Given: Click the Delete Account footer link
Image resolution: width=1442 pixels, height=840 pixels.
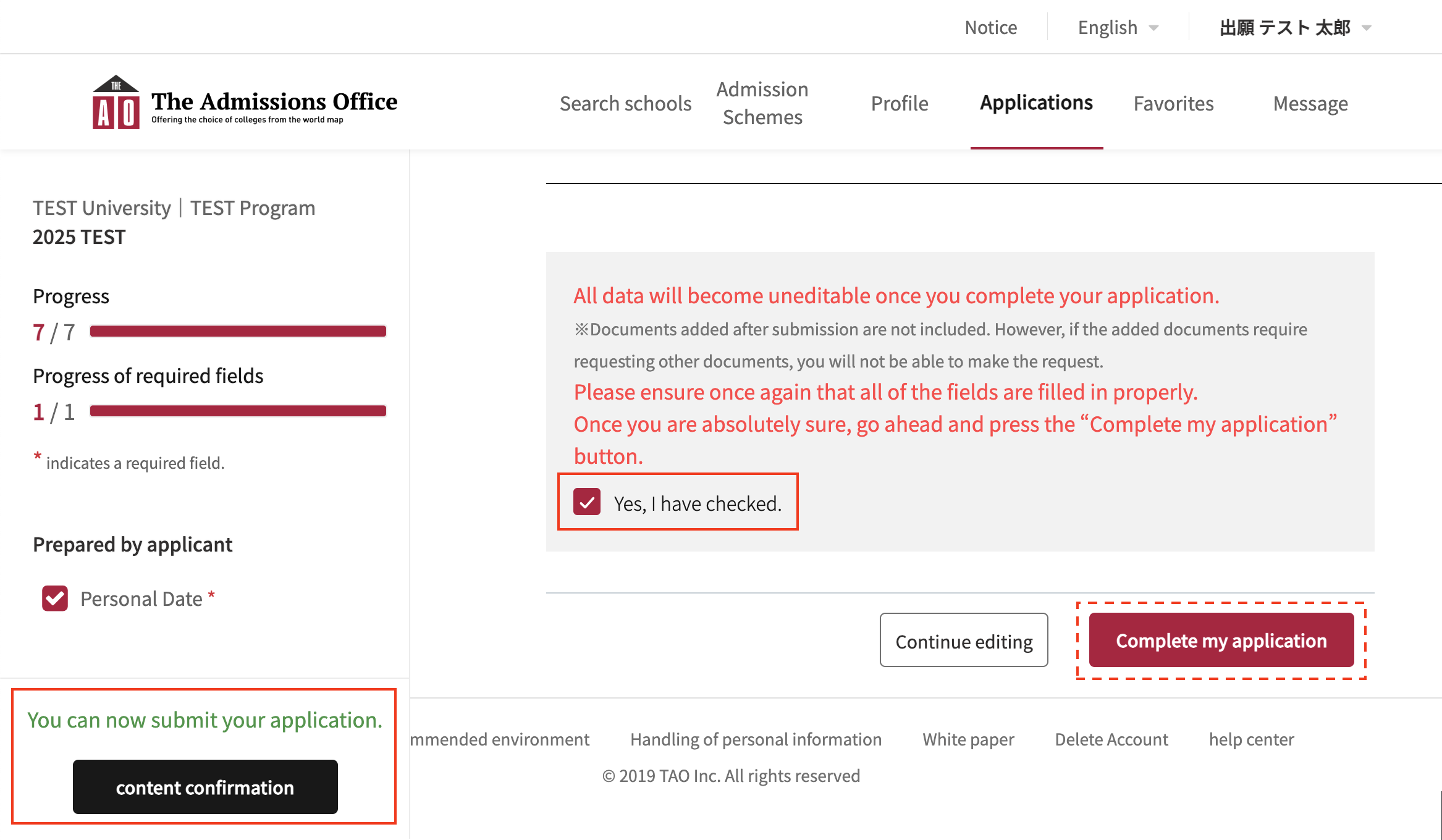Looking at the screenshot, I should [1111, 739].
